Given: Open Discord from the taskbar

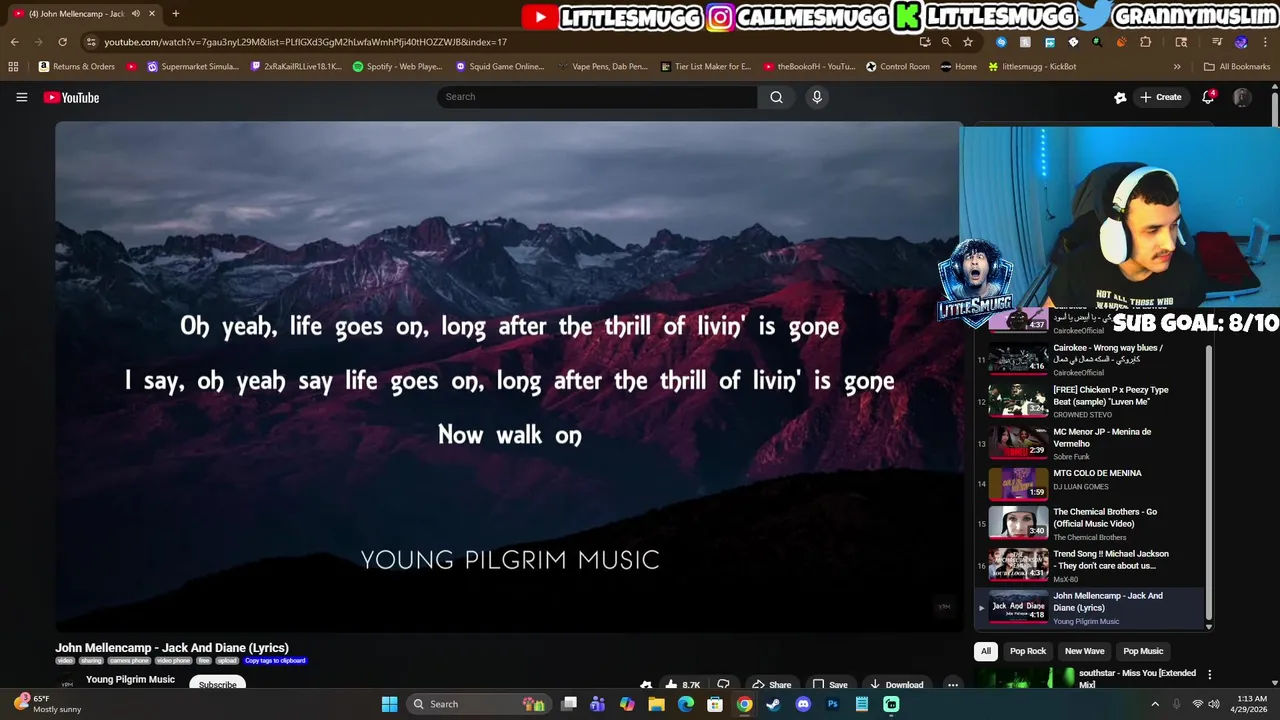Looking at the screenshot, I should pos(803,704).
